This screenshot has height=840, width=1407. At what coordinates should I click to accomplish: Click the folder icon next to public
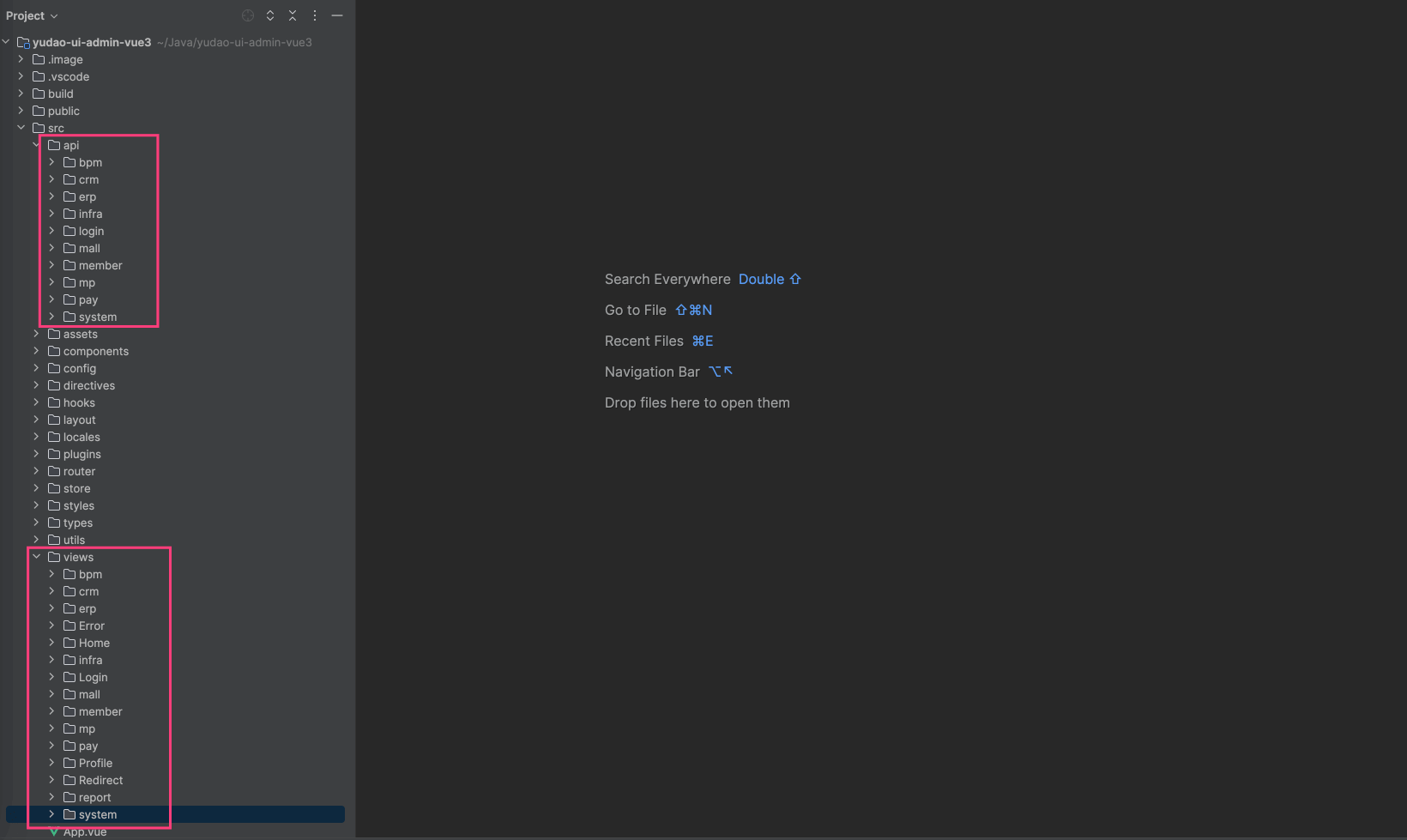pyautogui.click(x=39, y=111)
